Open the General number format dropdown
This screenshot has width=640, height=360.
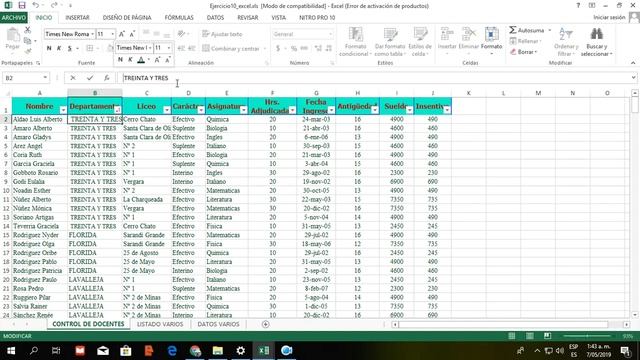(330, 34)
